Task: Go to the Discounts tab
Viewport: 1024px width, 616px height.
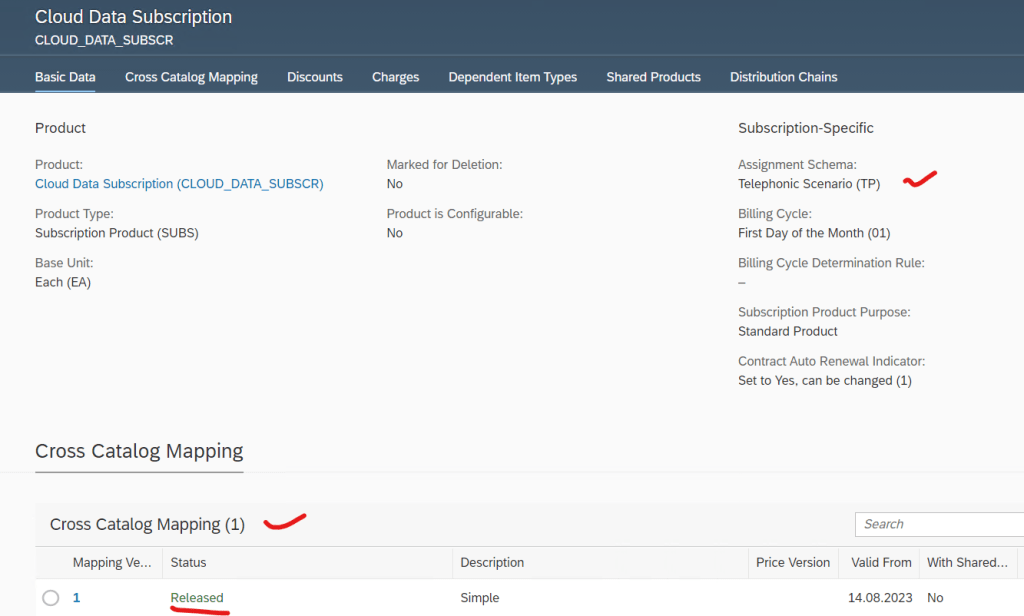Action: tap(314, 77)
